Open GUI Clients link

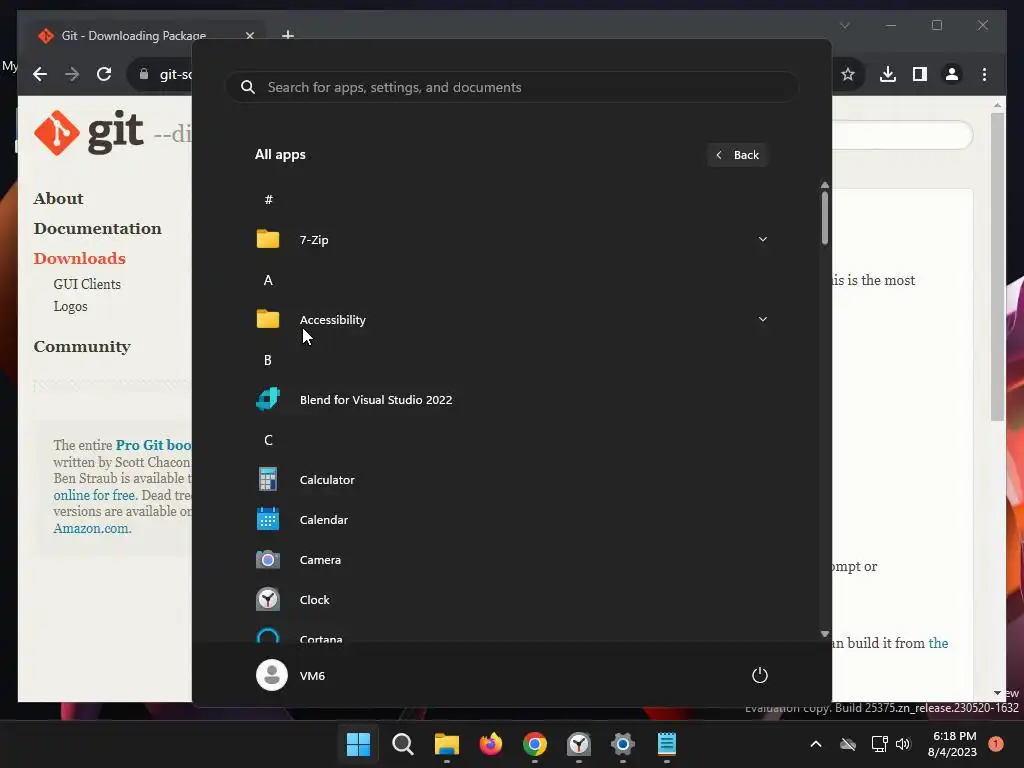coord(87,284)
